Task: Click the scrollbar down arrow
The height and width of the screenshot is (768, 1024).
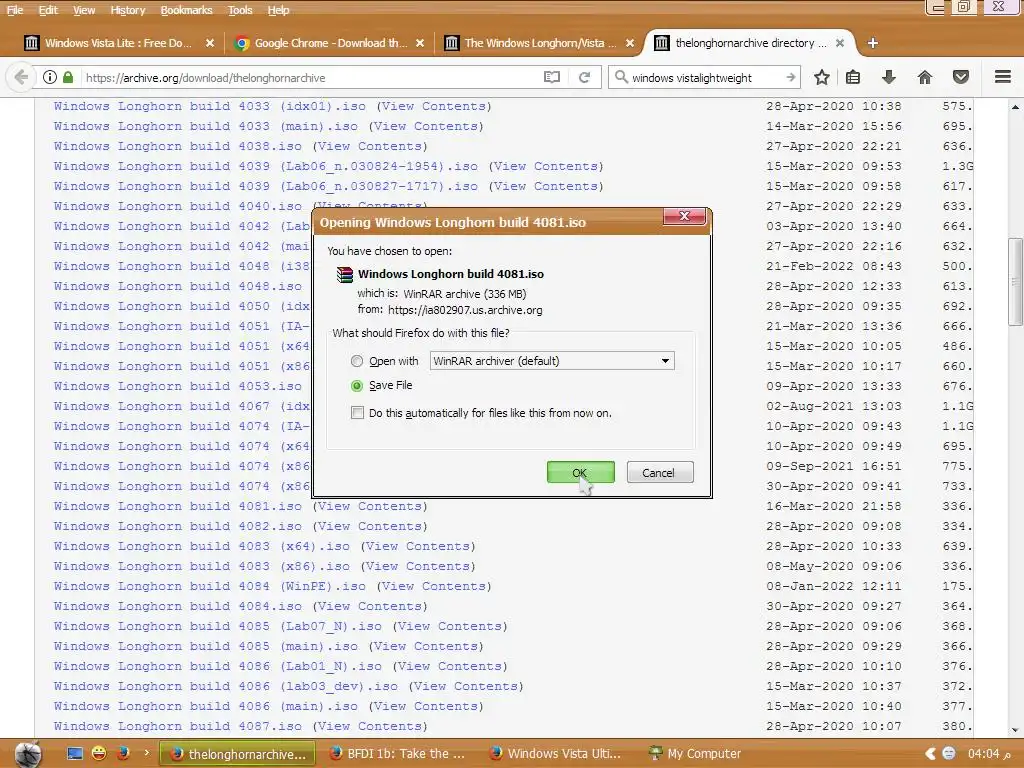Action: click(1015, 730)
